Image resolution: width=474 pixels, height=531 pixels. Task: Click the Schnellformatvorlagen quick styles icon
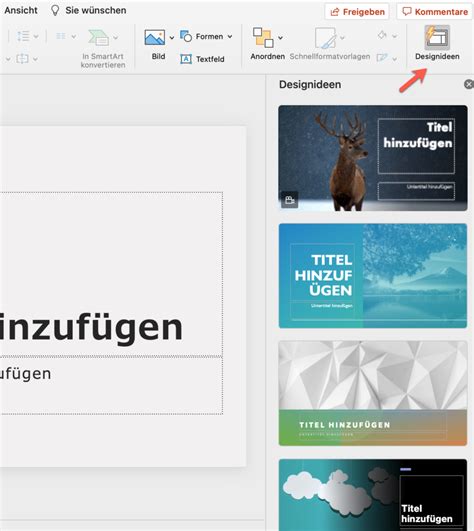pyautogui.click(x=325, y=38)
